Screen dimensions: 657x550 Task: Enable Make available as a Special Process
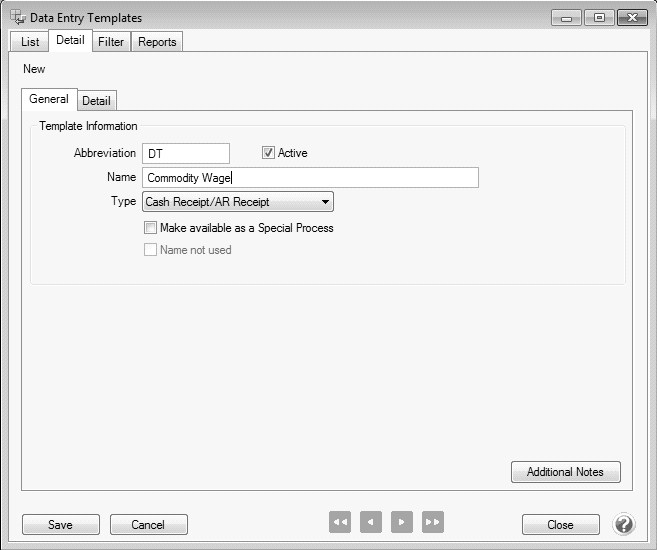point(151,228)
